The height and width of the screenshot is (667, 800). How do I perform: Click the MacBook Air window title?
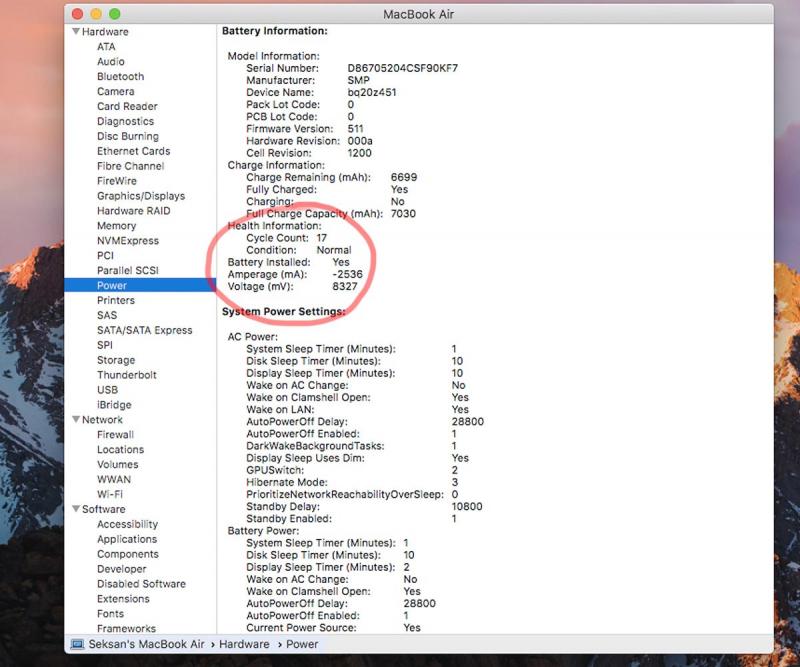click(x=418, y=14)
